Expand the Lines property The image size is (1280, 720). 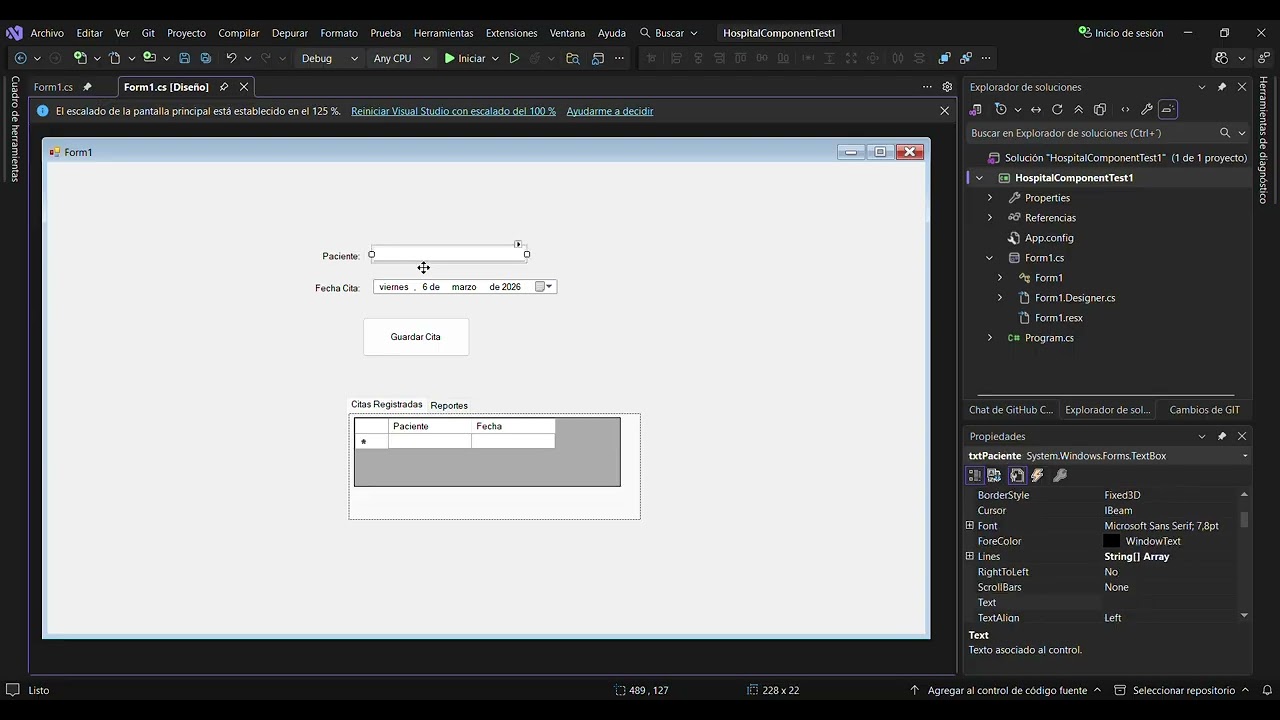pos(969,556)
